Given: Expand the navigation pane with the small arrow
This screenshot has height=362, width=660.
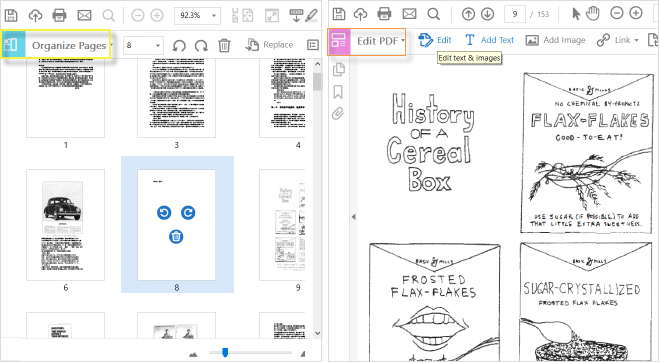Looking at the screenshot, I should [x=354, y=217].
